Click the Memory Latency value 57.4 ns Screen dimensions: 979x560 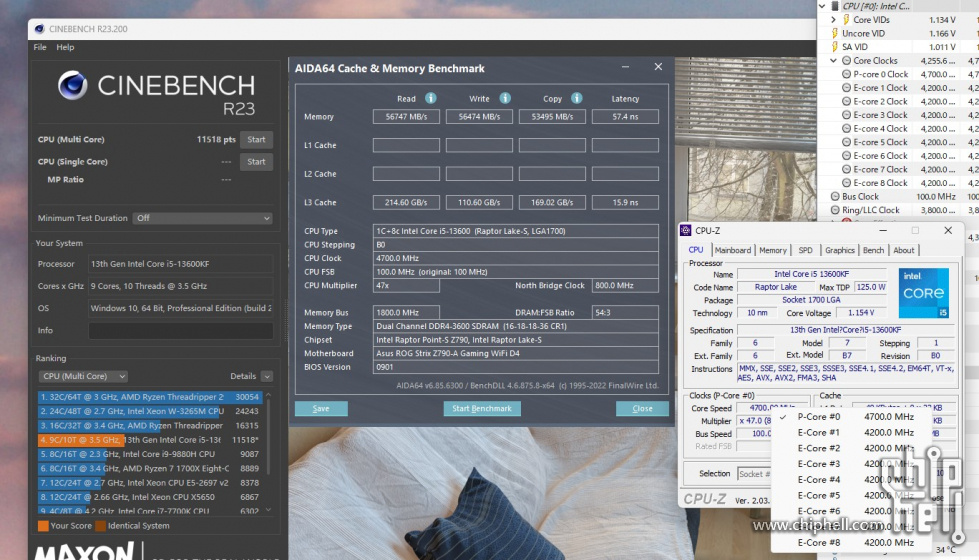click(x=625, y=117)
